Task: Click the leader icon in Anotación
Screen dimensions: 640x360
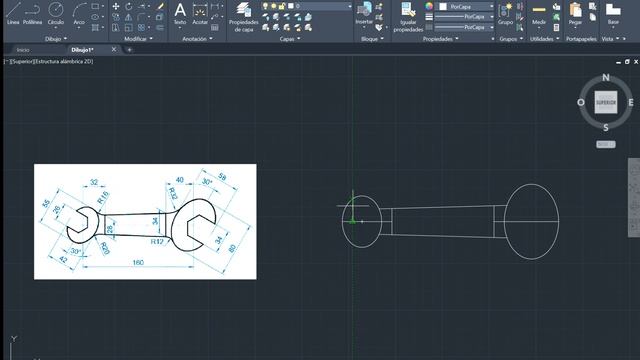Action: [x=215, y=17]
